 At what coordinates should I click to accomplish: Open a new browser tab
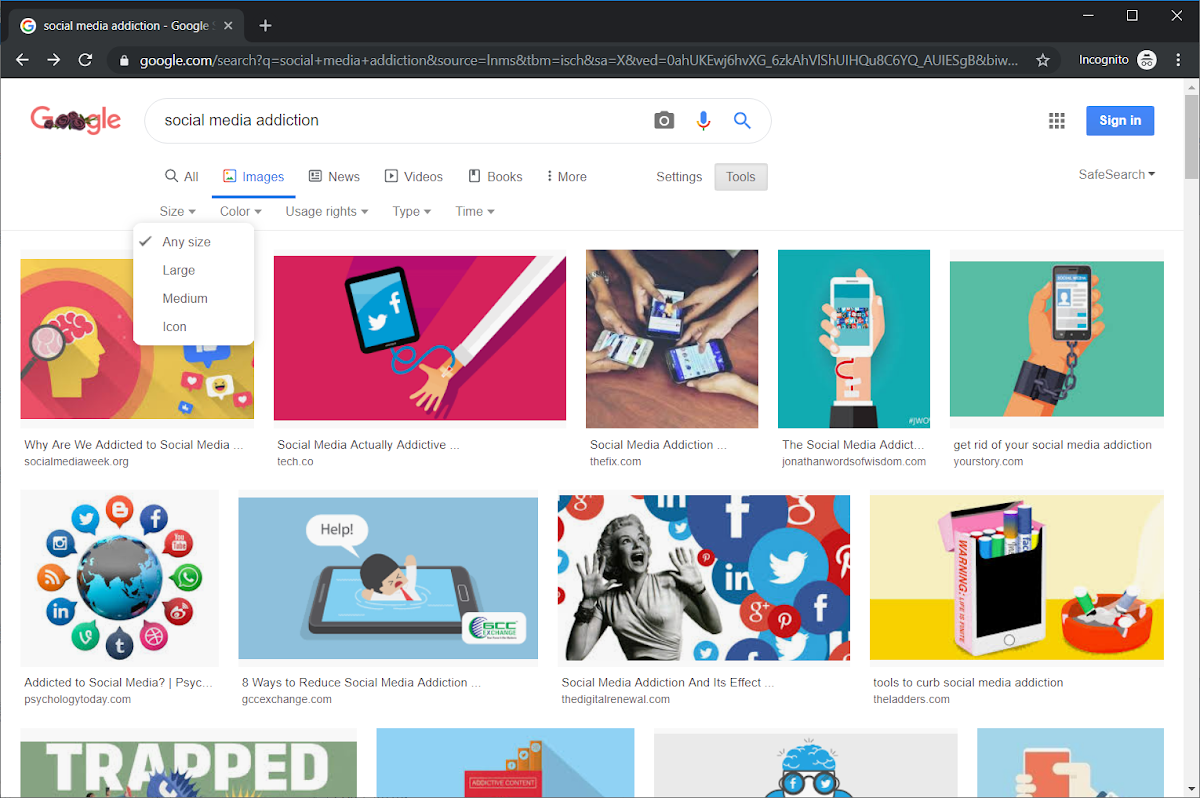[265, 25]
